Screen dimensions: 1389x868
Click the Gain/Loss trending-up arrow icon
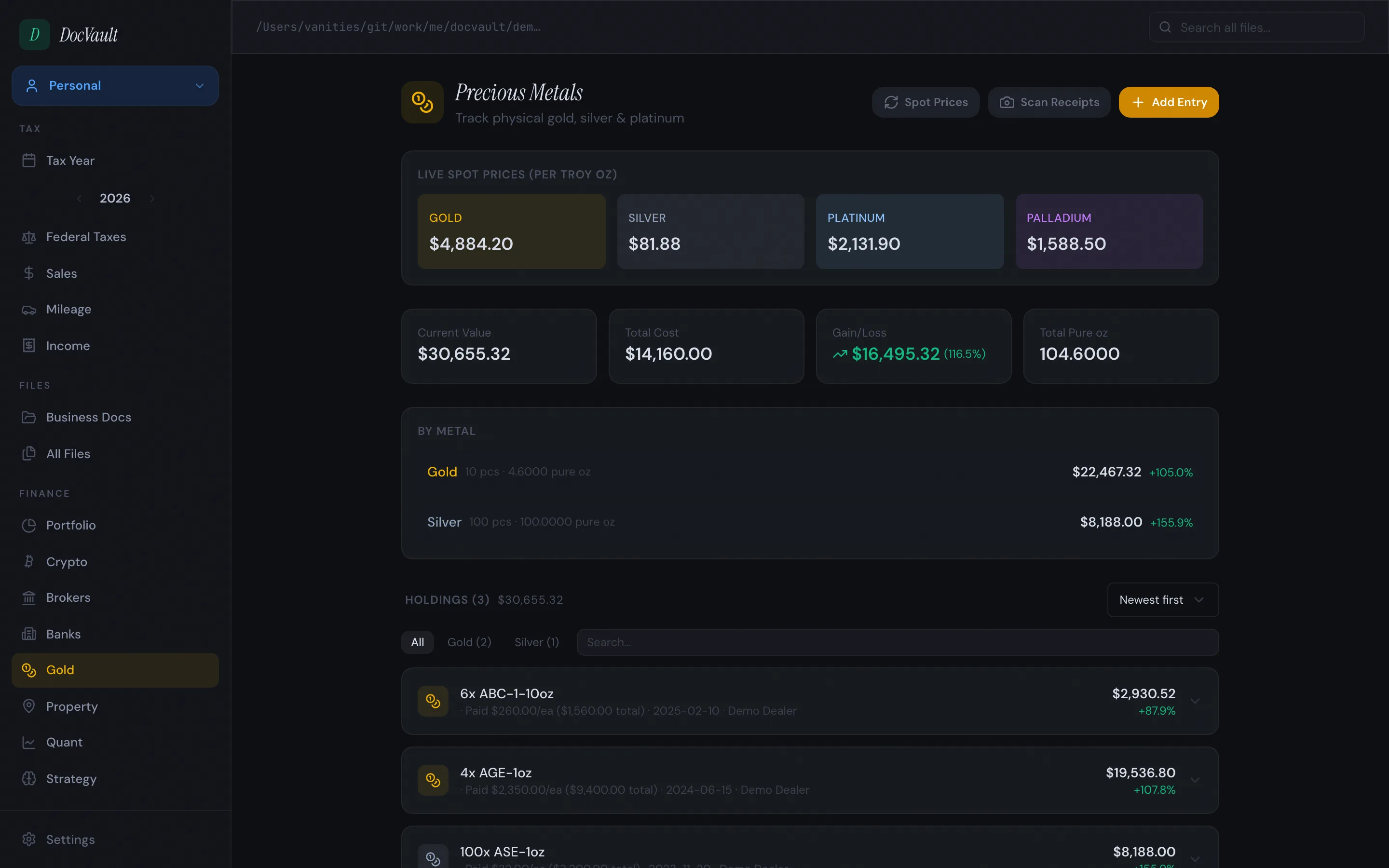[840, 354]
